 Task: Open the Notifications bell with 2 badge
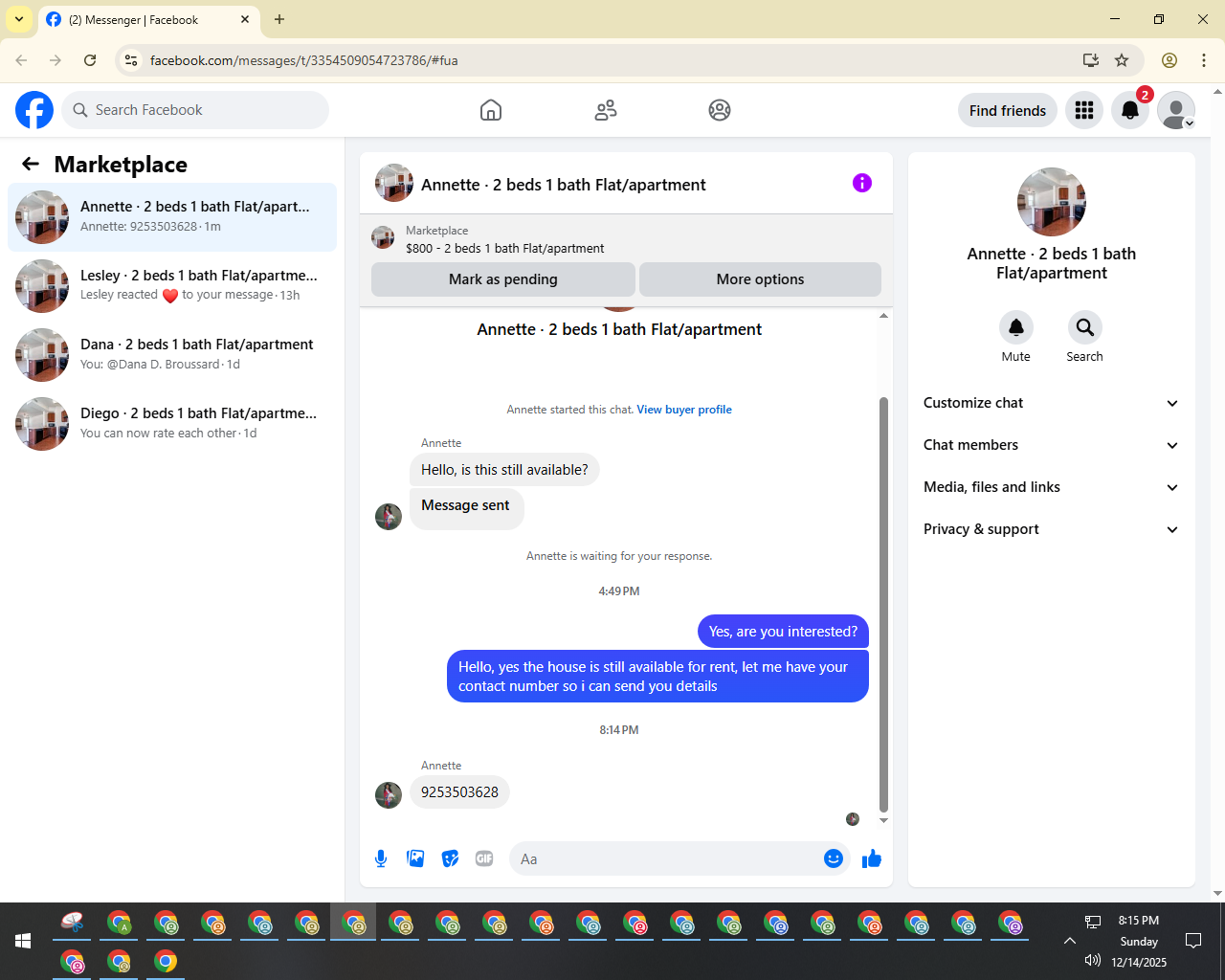1130,110
